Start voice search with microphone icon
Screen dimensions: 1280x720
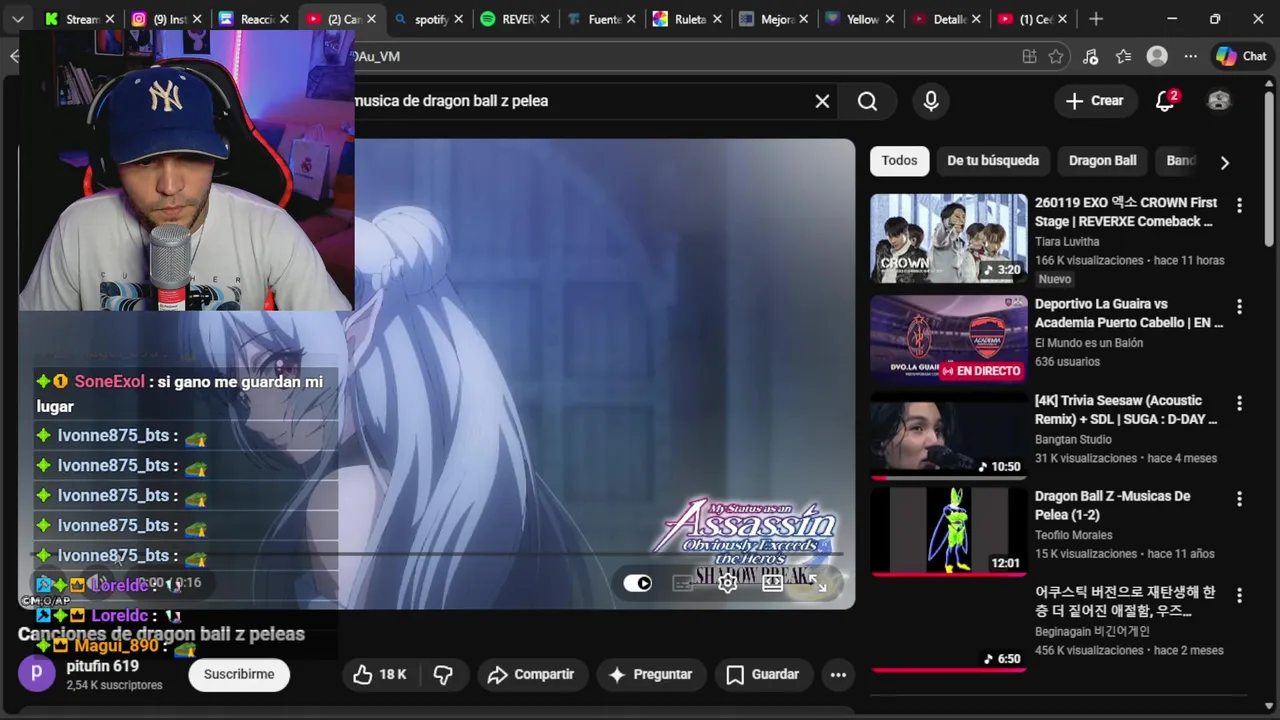931,101
